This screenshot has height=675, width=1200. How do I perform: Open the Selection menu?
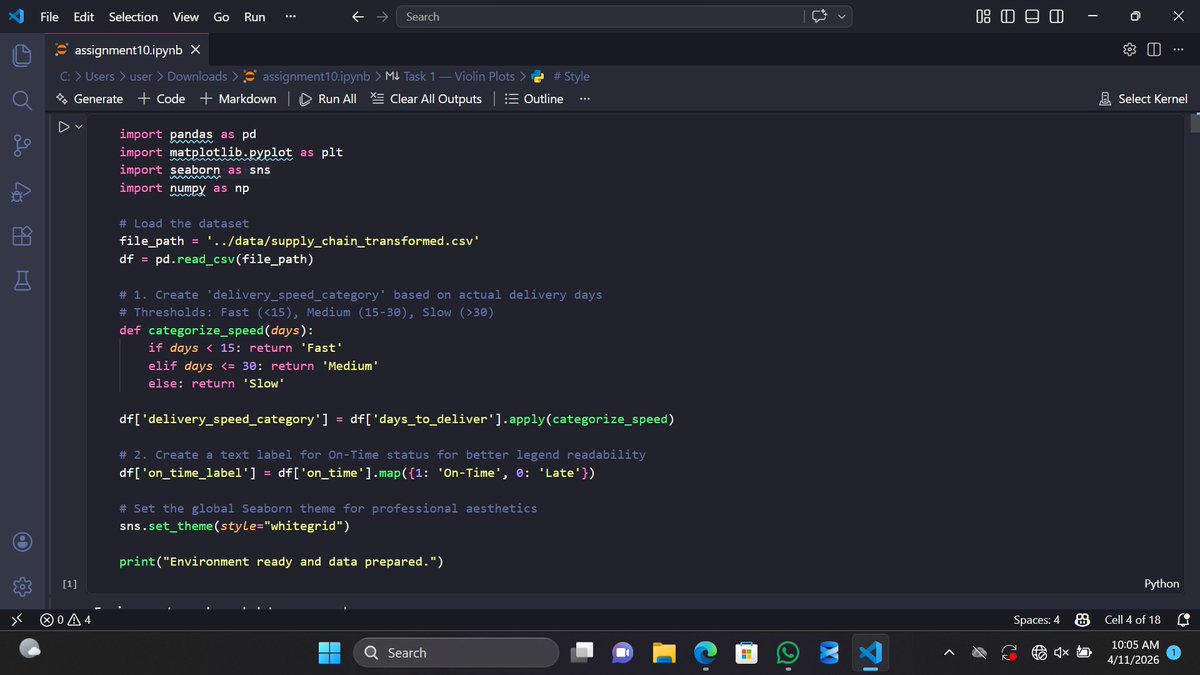[x=133, y=16]
